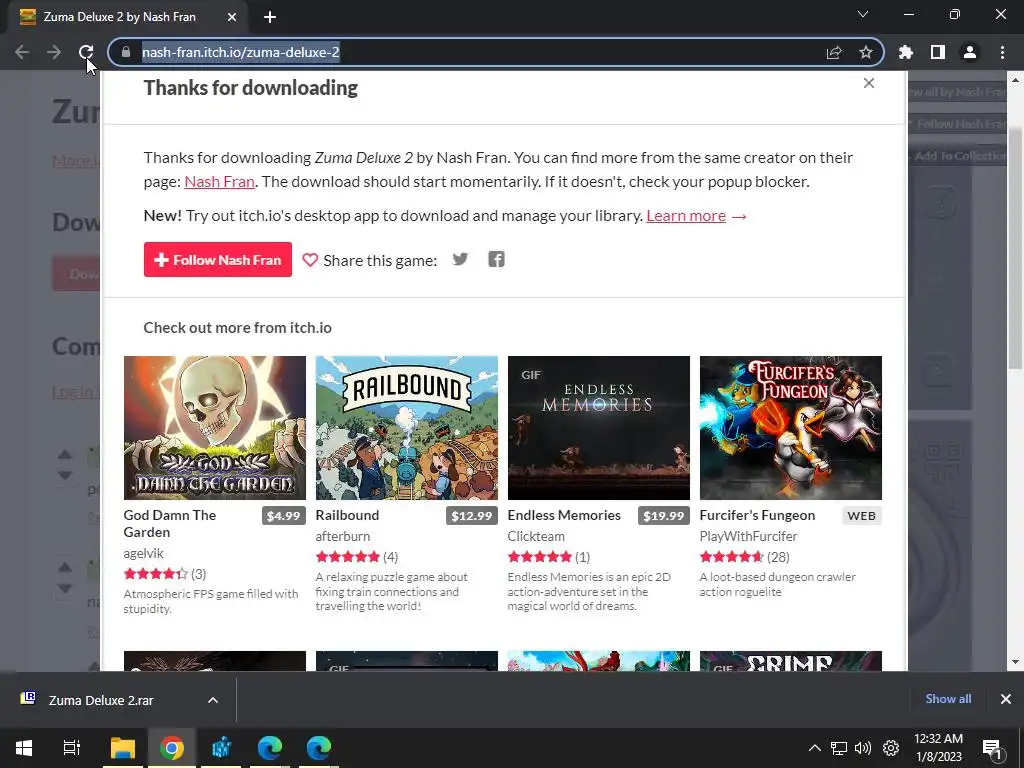Click the dialog's vertical scrollbar thumb
The image size is (1024, 768).
(1014, 248)
